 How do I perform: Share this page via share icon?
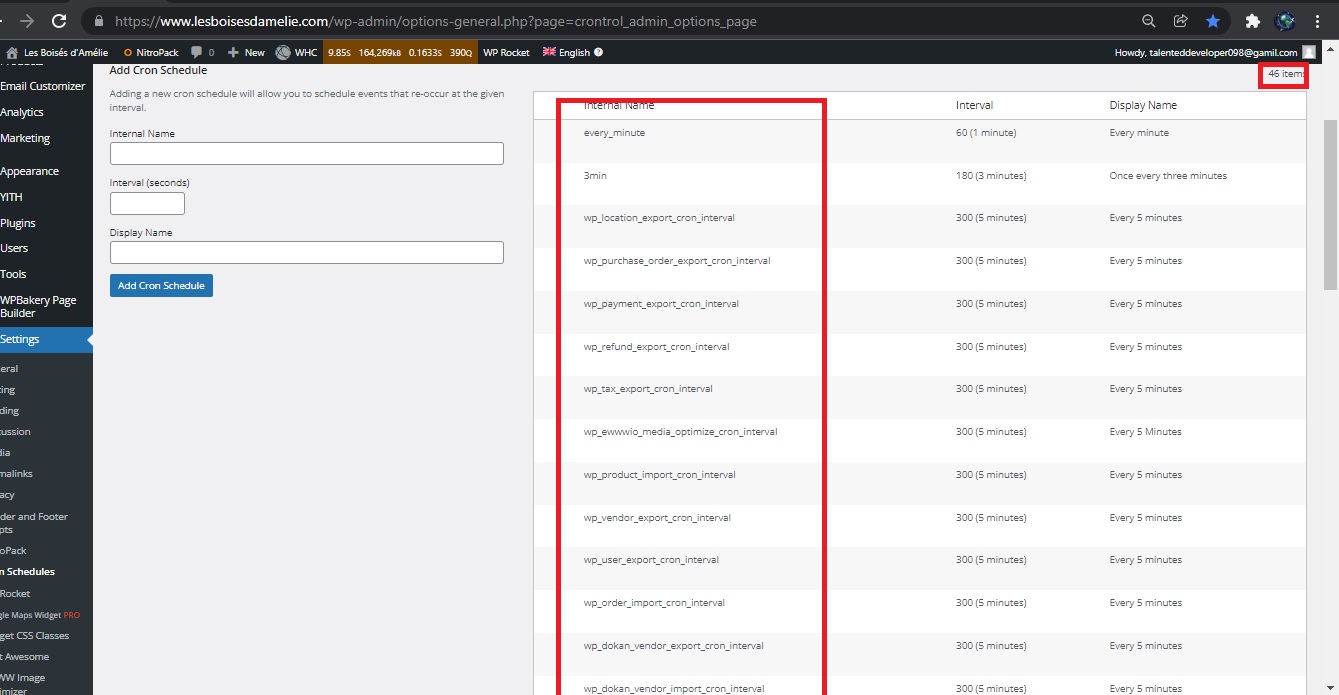1181,21
